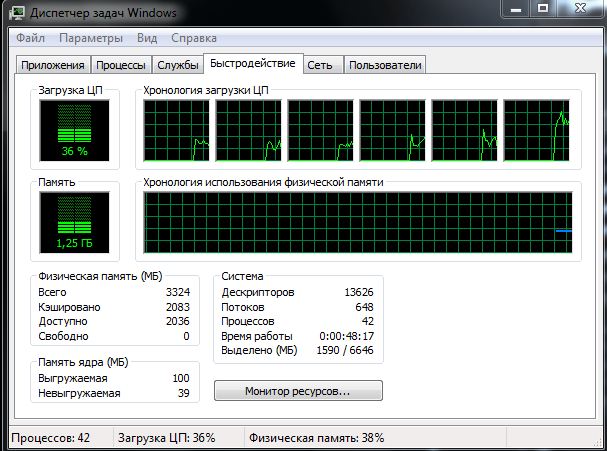This screenshot has height=451, width=607.
Task: Click the CPU usage gauge showing 36 %
Action: click(74, 130)
